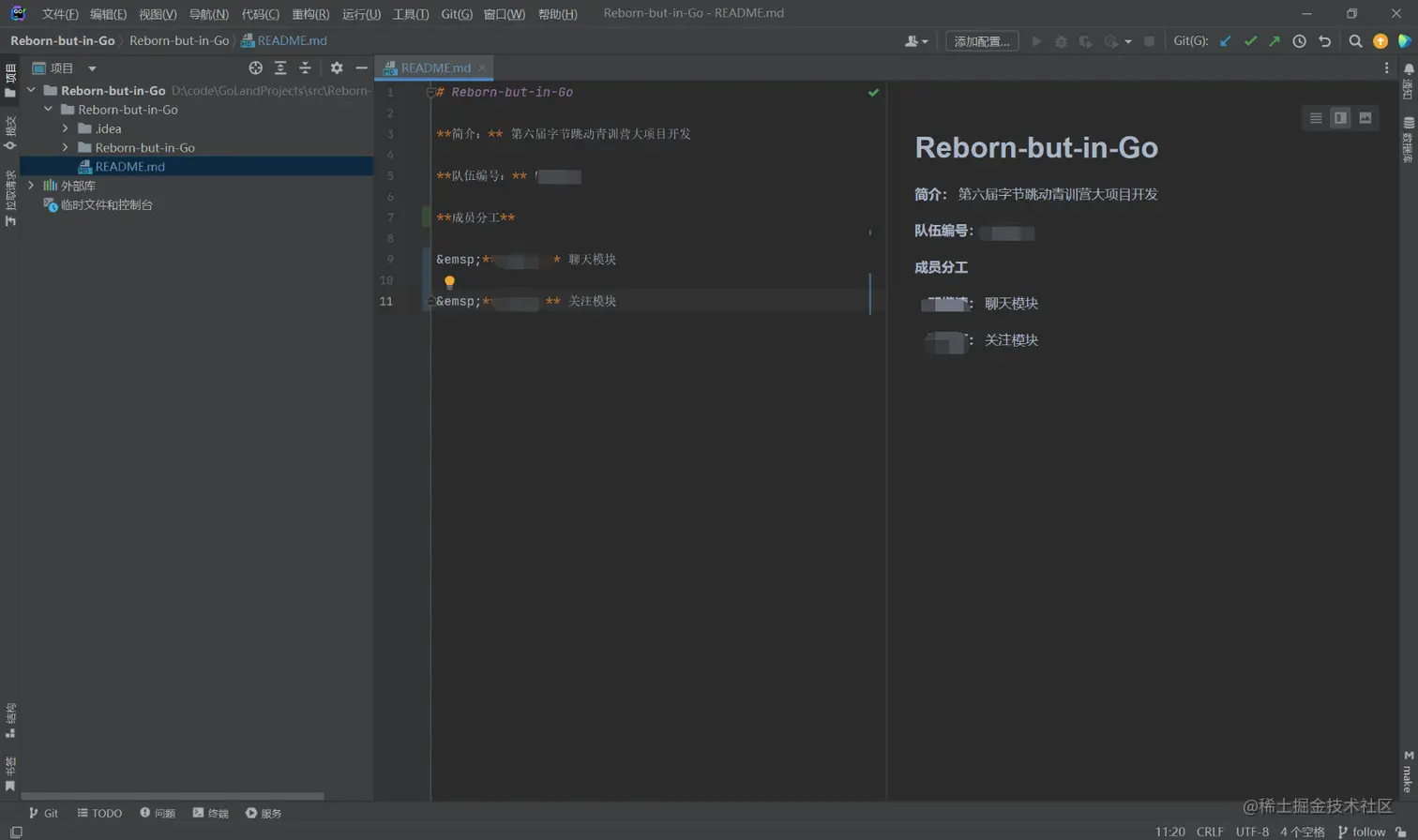The width and height of the screenshot is (1418, 840).
Task: Open the 问题 tool window button
Action: pyautogui.click(x=158, y=813)
